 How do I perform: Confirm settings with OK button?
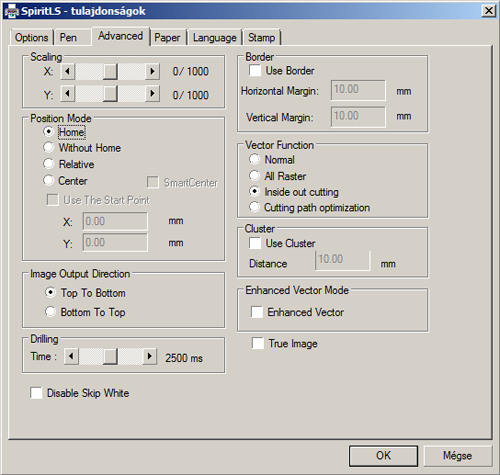click(x=383, y=456)
